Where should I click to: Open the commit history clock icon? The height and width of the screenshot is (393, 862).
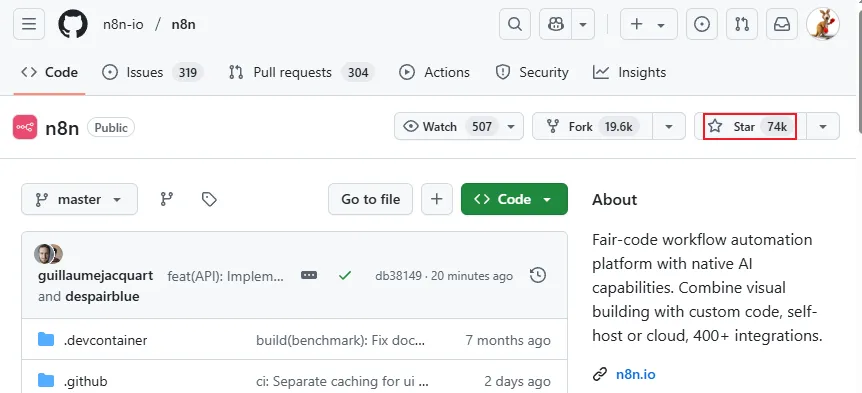tap(538, 275)
